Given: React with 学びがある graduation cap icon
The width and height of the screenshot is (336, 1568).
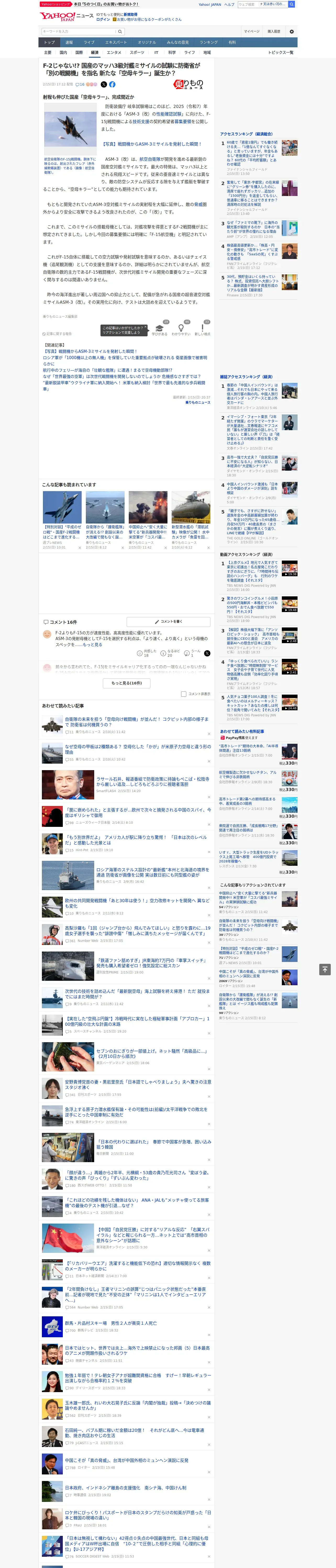Looking at the screenshot, I should click(160, 327).
